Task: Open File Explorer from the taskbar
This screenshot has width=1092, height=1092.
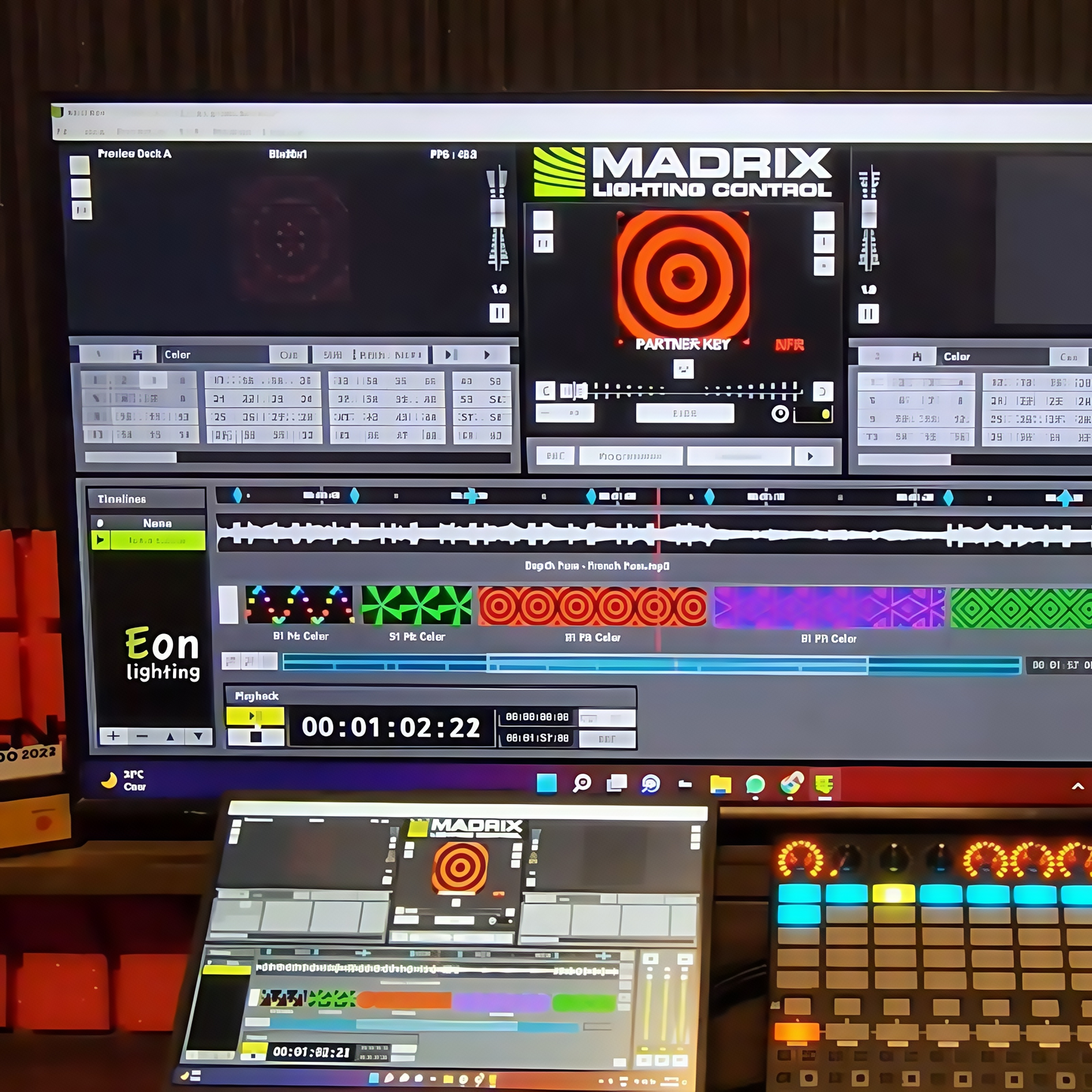Action: [x=720, y=784]
